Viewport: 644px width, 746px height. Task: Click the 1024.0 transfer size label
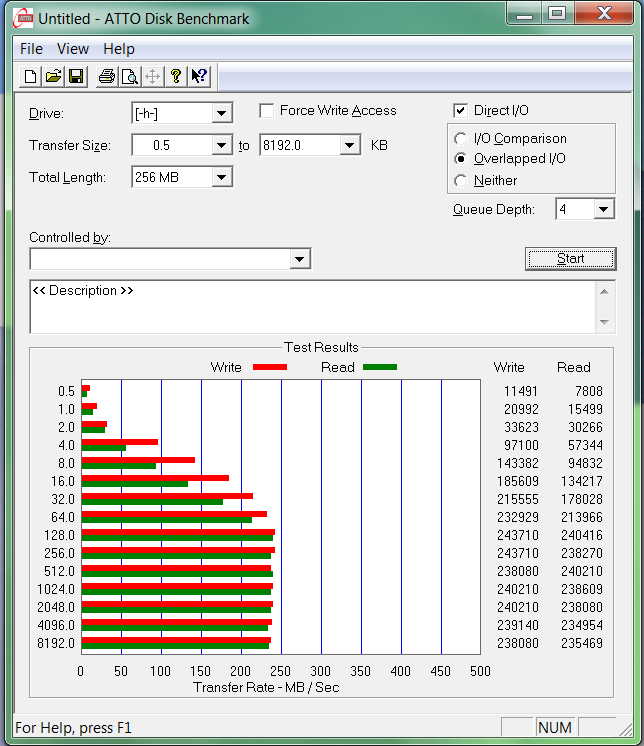click(x=56, y=589)
